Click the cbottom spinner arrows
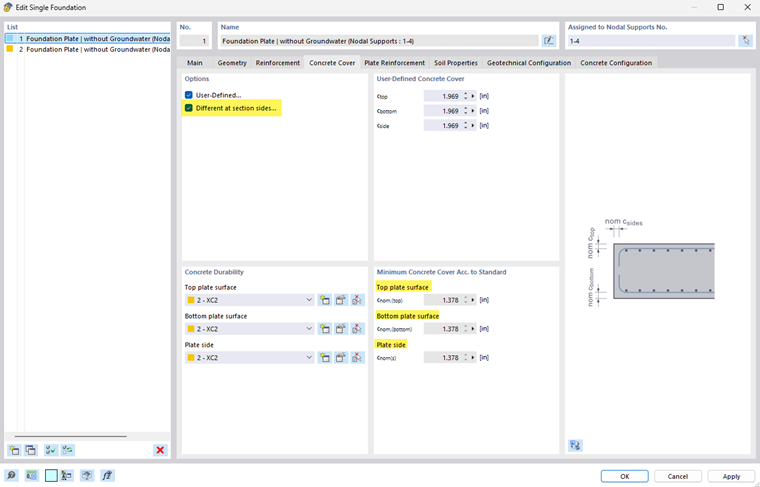760x487 pixels. [465, 111]
